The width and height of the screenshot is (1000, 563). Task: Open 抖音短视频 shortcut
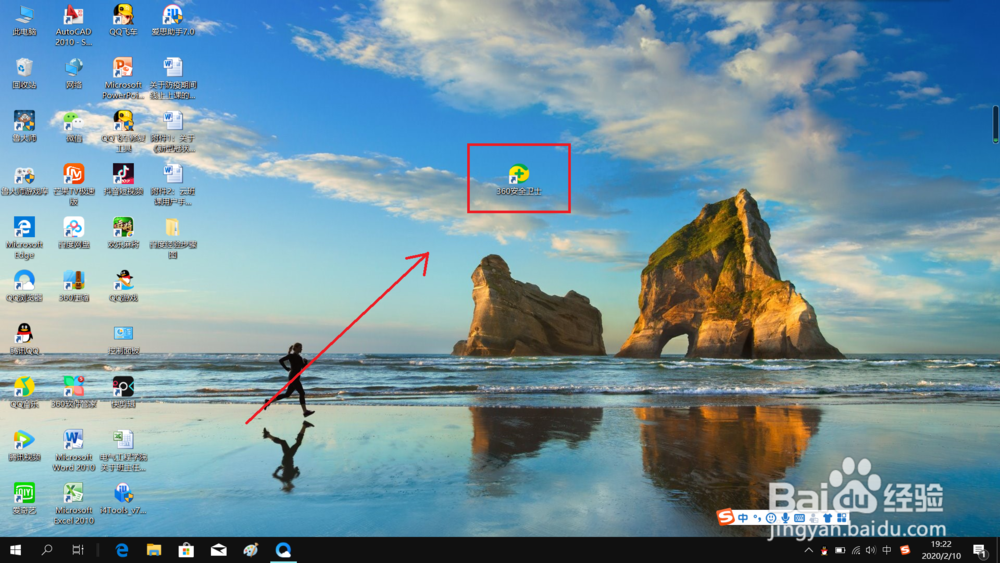pyautogui.click(x=123, y=180)
